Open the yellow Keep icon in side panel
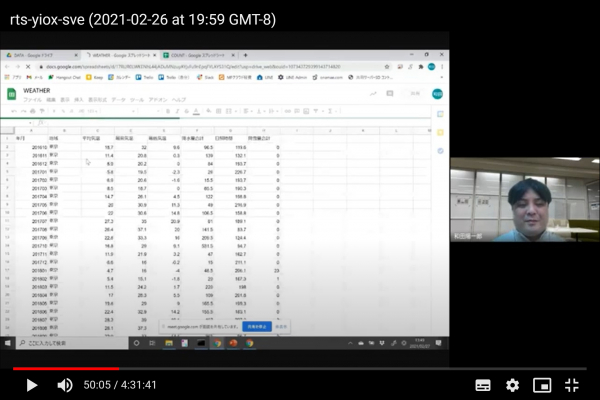Viewport: 600px width, 400px height. (x=439, y=131)
